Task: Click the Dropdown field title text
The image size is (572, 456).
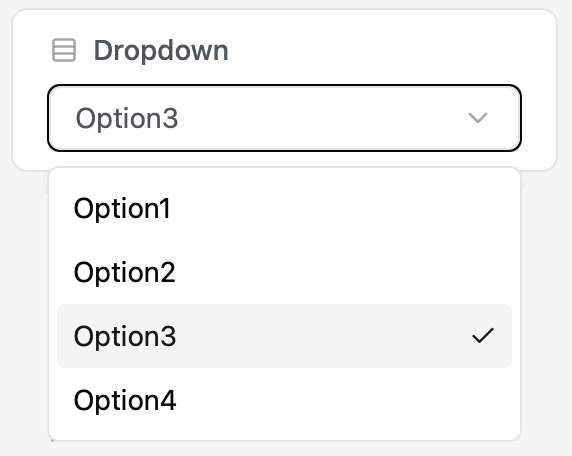Action: coord(161,51)
